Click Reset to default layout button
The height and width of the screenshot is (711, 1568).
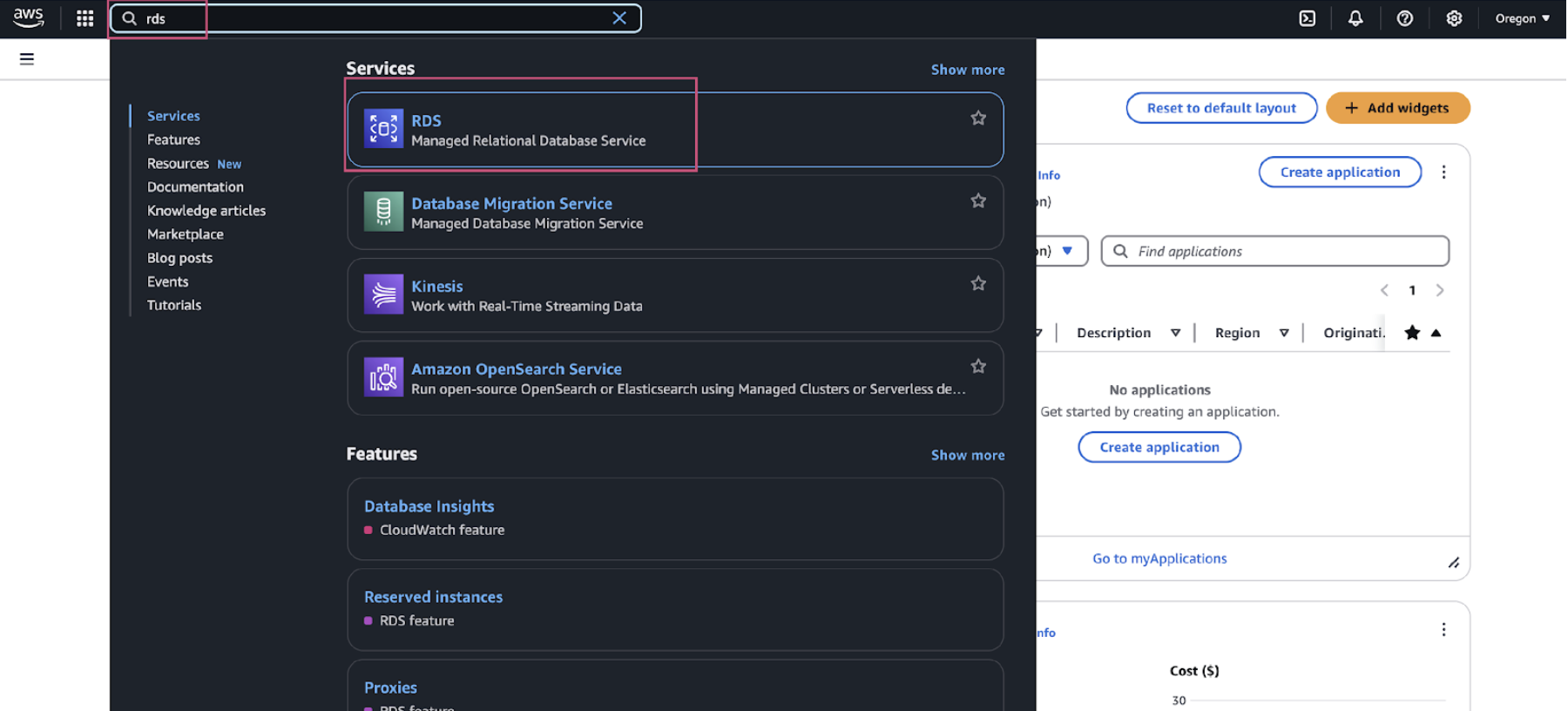1221,108
